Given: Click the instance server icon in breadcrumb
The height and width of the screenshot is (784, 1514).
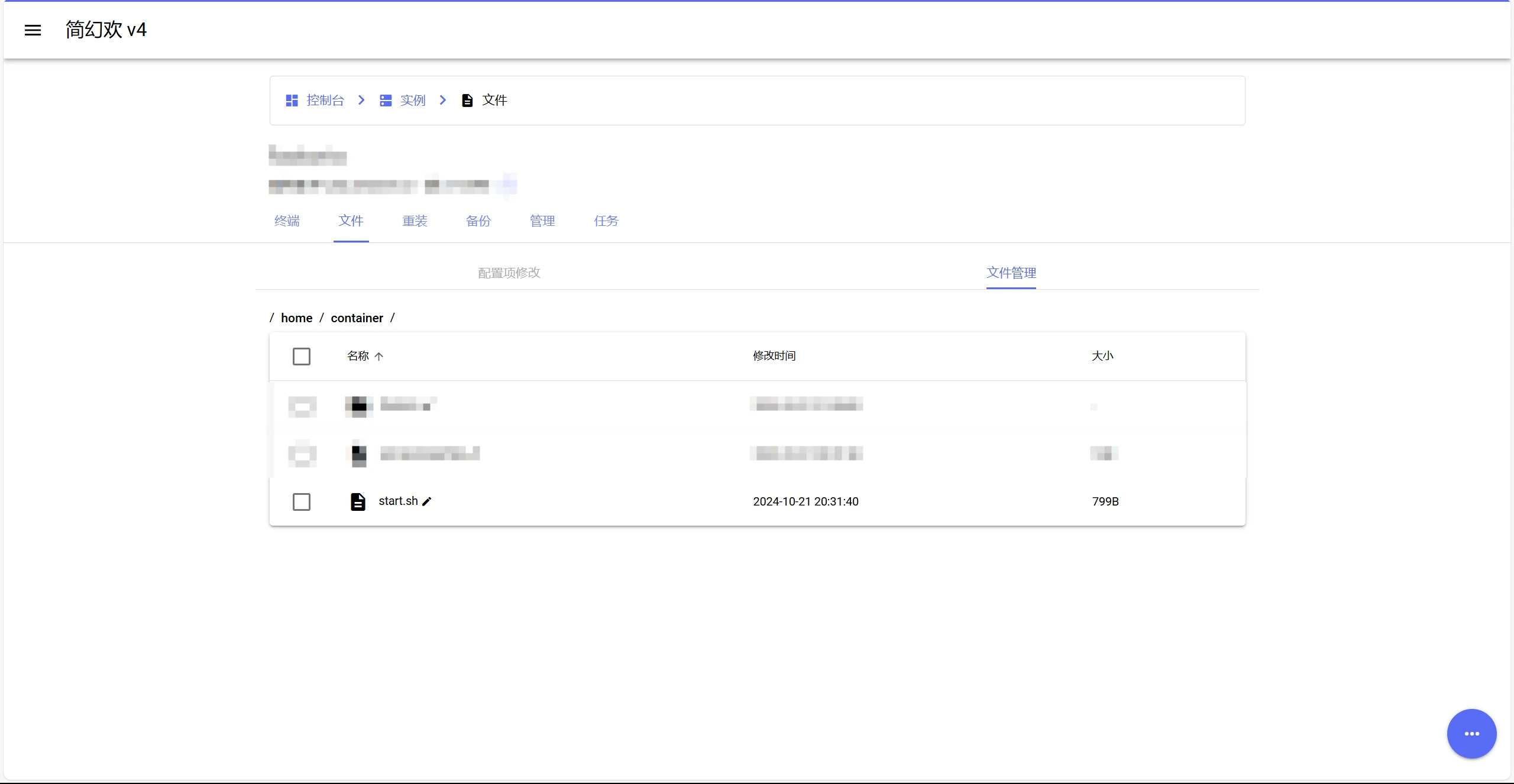Looking at the screenshot, I should [386, 101].
